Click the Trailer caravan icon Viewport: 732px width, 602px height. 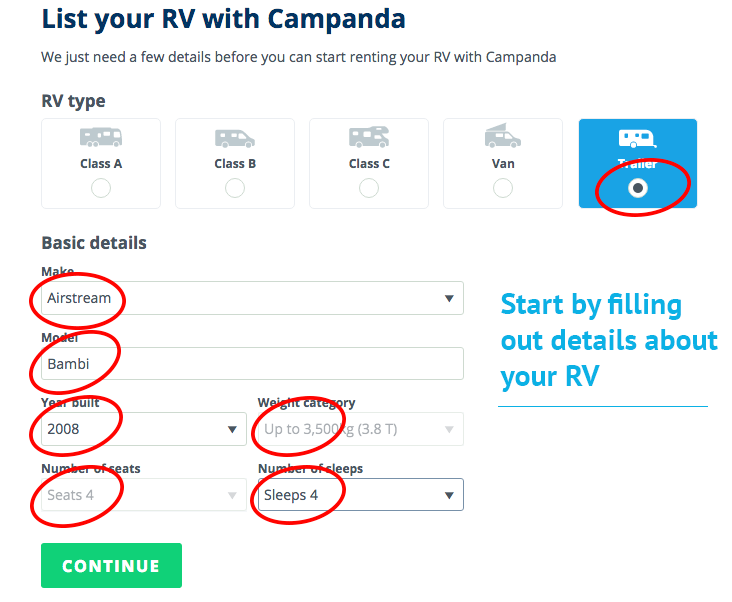(638, 139)
